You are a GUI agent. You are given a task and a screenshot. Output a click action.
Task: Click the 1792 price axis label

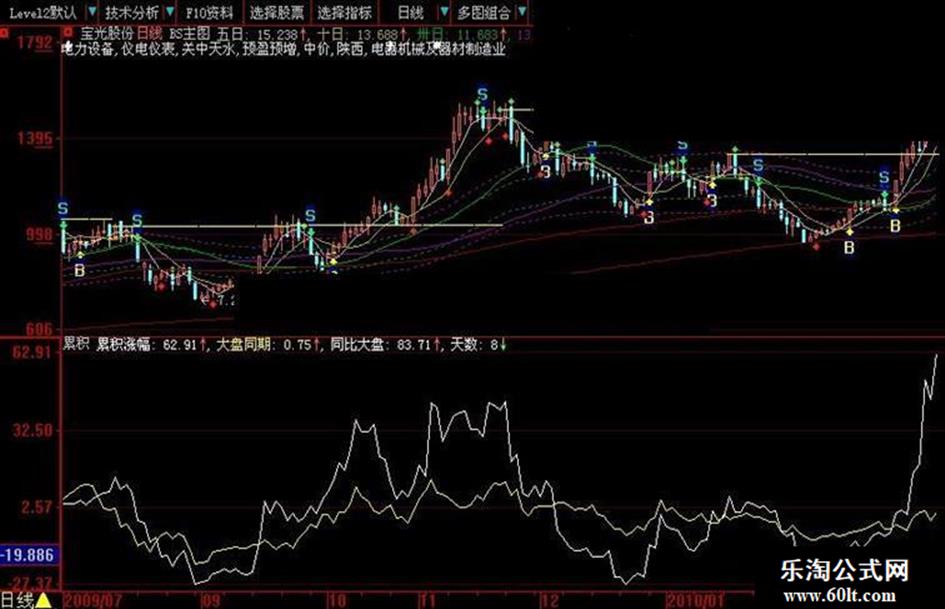pos(34,43)
